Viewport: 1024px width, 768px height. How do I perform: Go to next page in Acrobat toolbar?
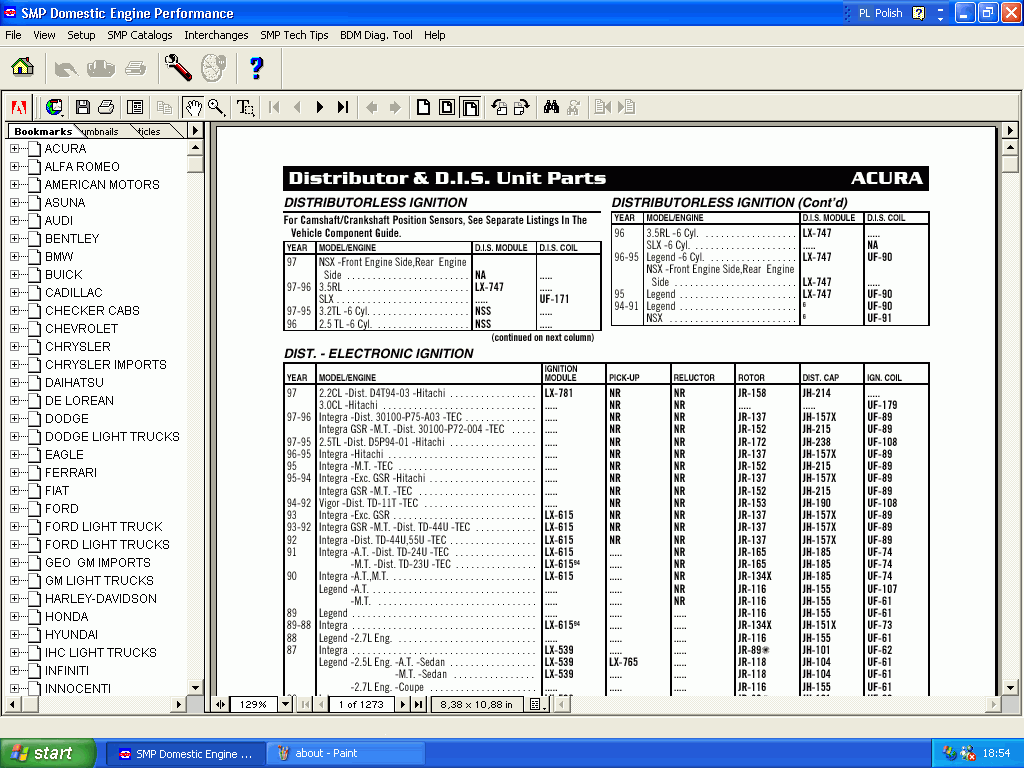coord(320,107)
